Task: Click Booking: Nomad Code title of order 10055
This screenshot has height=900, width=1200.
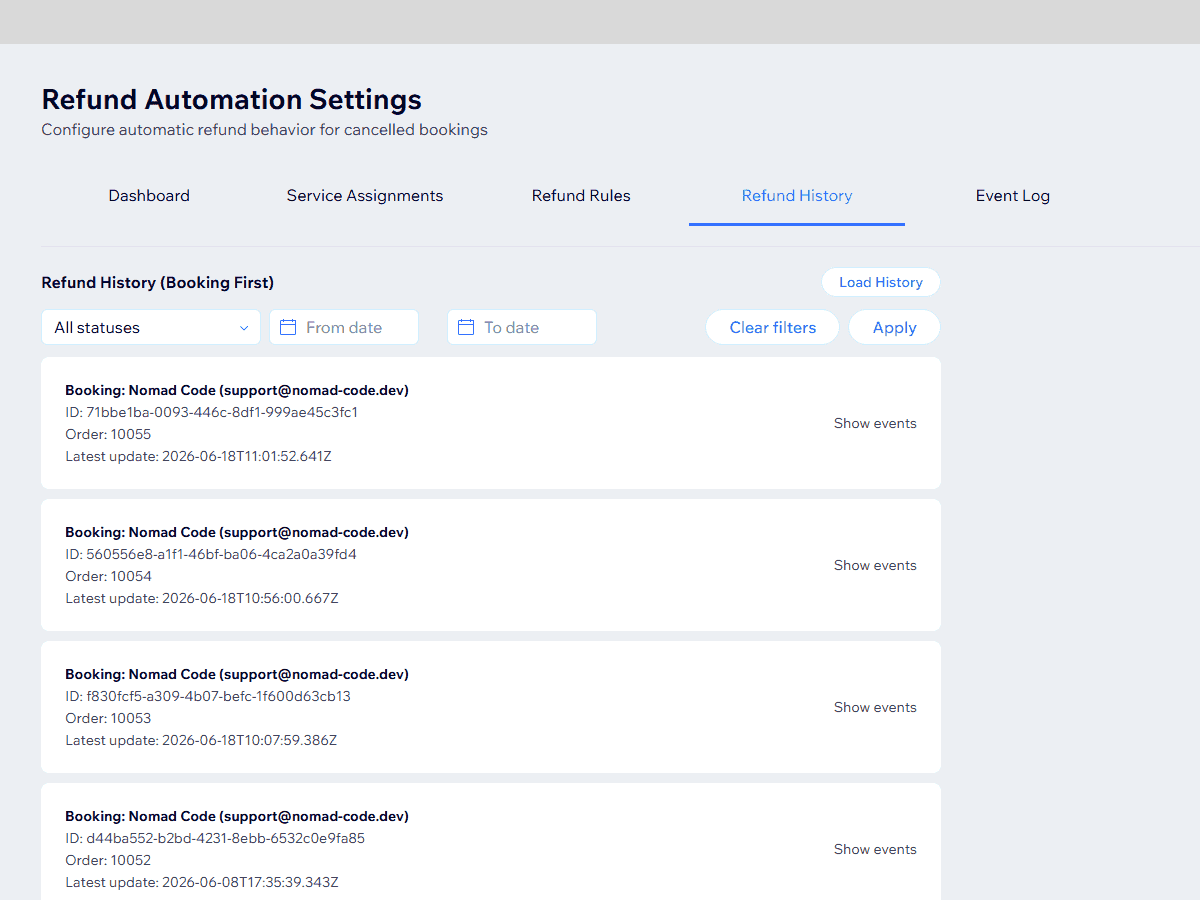Action: [237, 390]
